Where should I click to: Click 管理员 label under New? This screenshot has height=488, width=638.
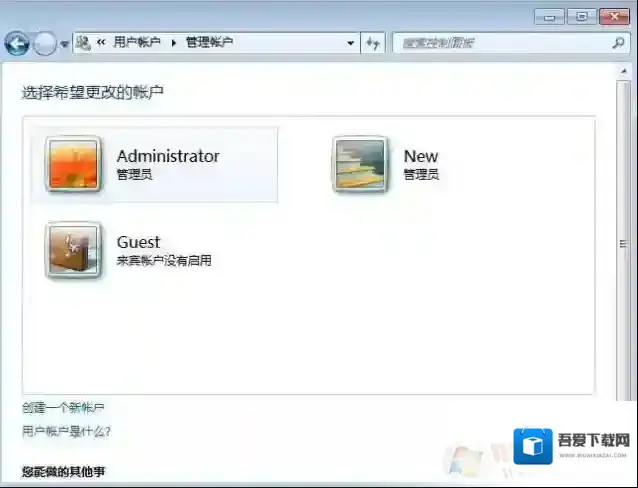point(421,175)
